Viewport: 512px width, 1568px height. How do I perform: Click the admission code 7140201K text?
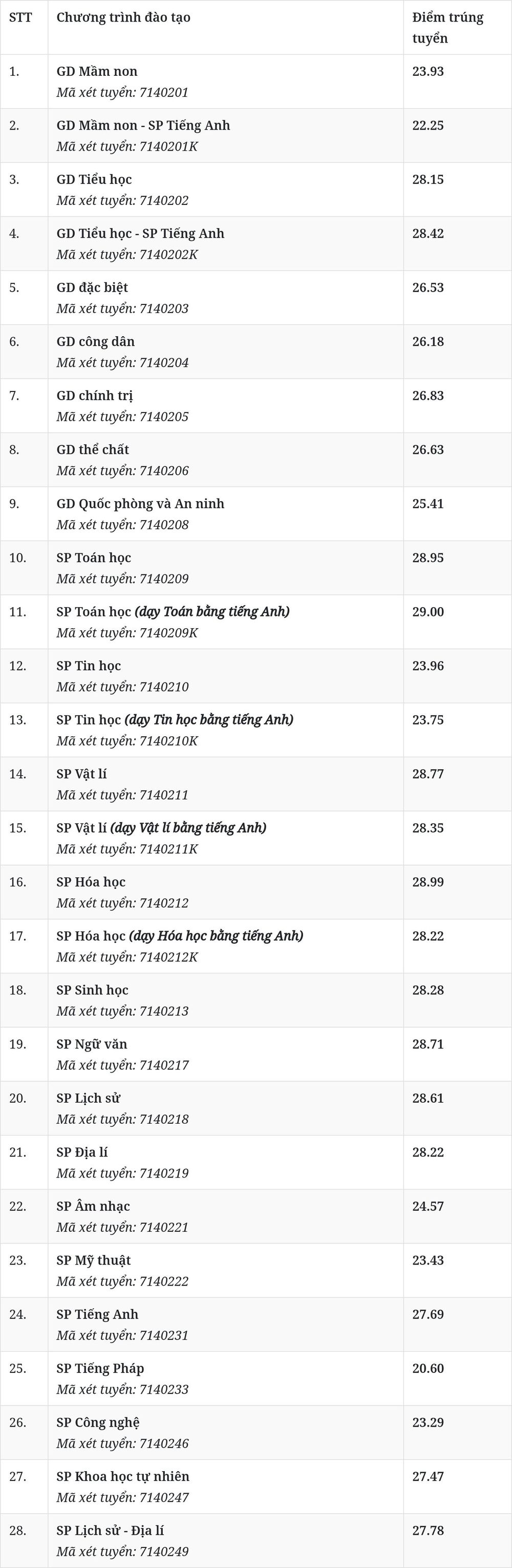169,147
